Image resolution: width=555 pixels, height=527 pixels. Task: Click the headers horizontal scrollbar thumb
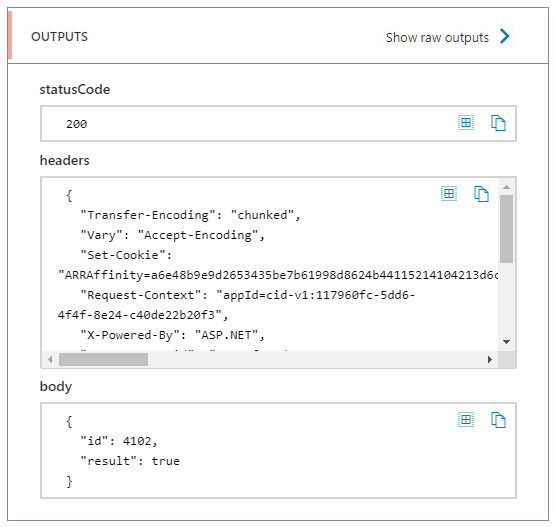pos(103,360)
